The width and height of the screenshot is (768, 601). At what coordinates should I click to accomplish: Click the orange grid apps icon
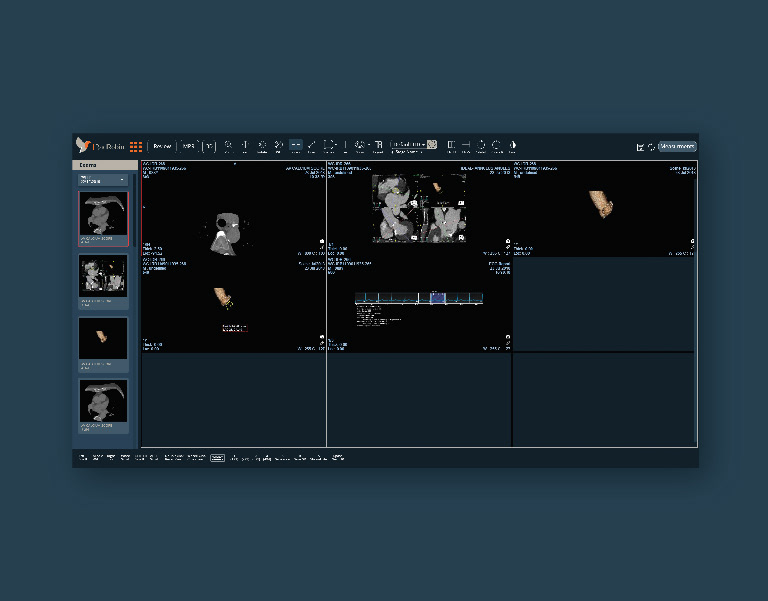[136, 146]
